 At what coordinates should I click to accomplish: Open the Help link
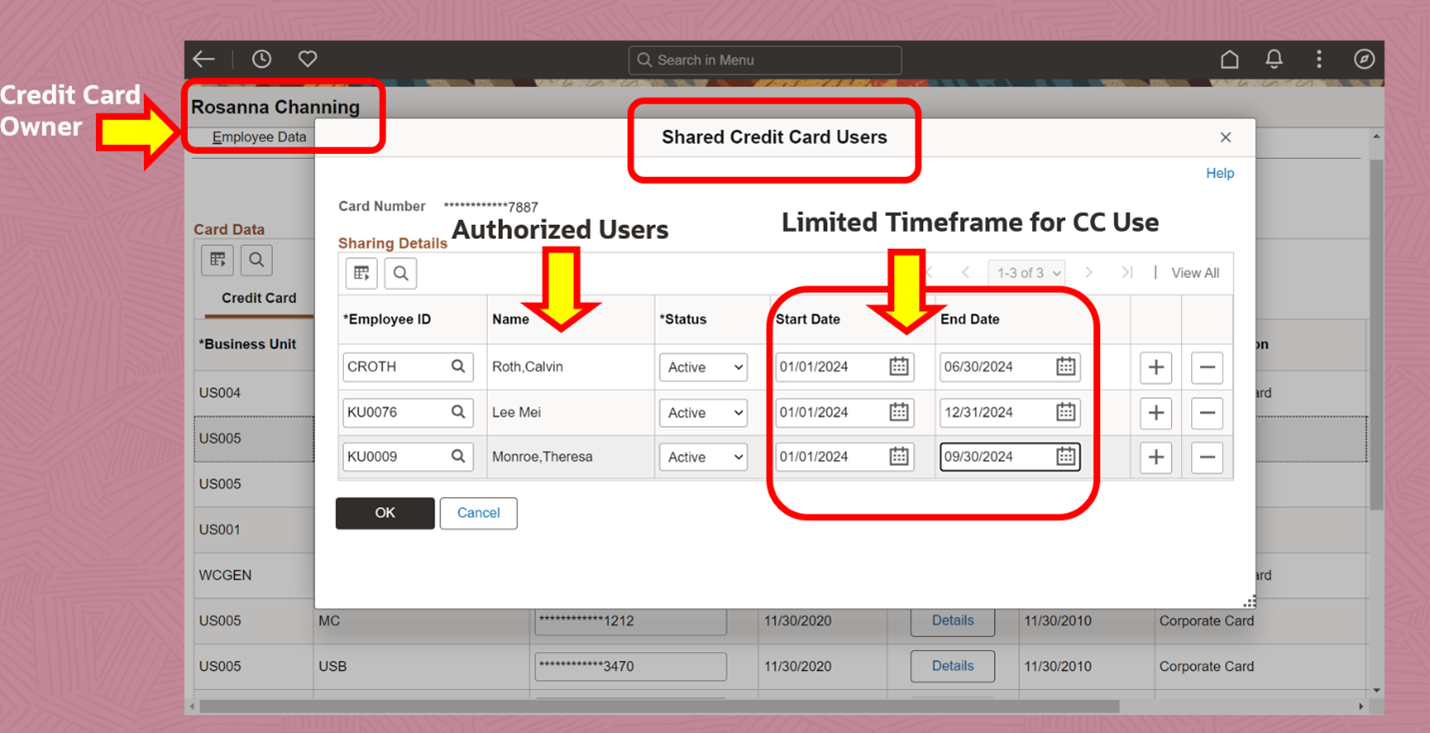point(1219,172)
